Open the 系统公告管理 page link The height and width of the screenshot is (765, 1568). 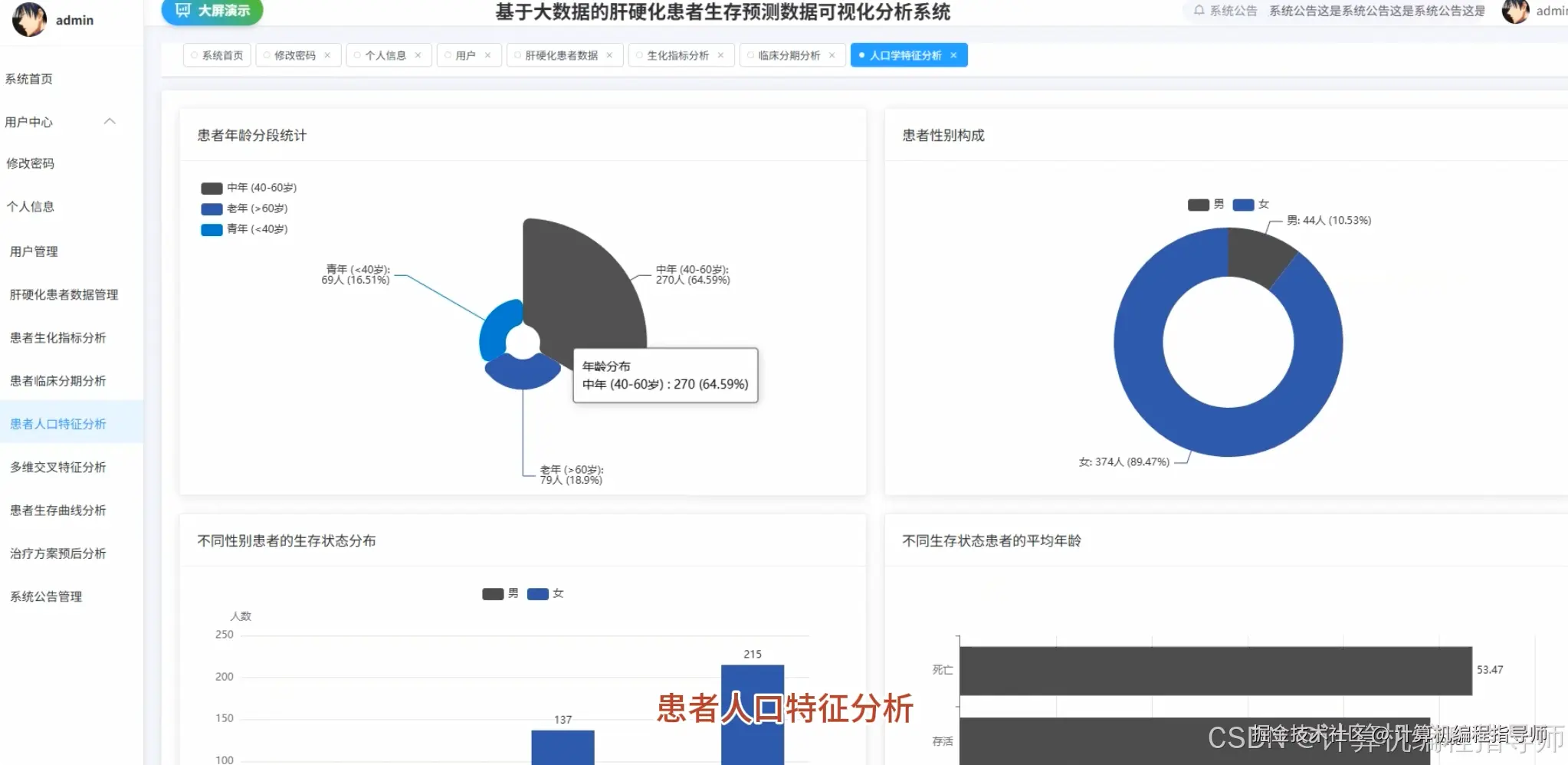tap(47, 596)
